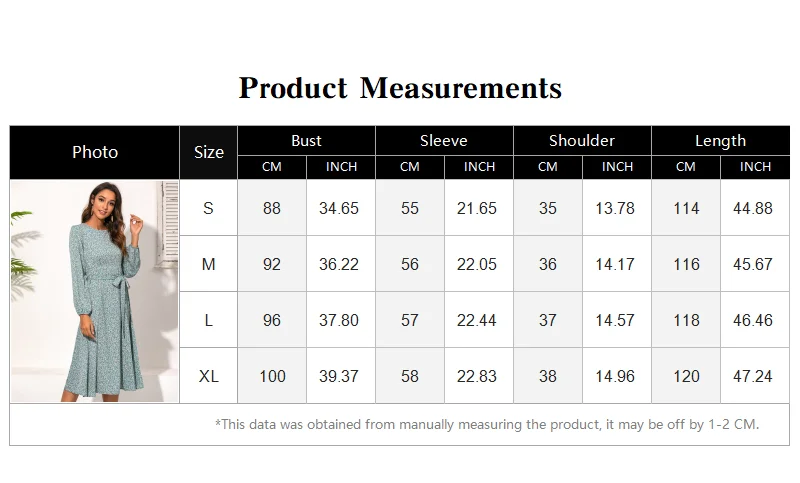The height and width of the screenshot is (483, 800).
Task: Select size S row label
Action: 209,208
